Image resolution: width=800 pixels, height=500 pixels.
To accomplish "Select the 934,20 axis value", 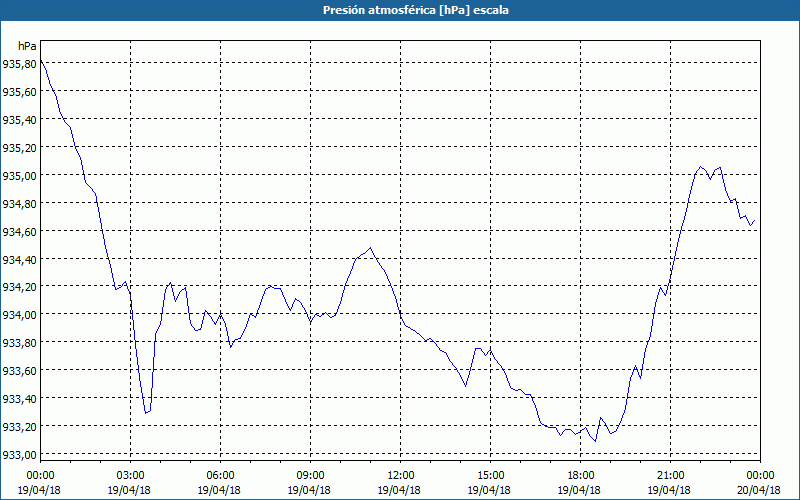I will point(19,287).
